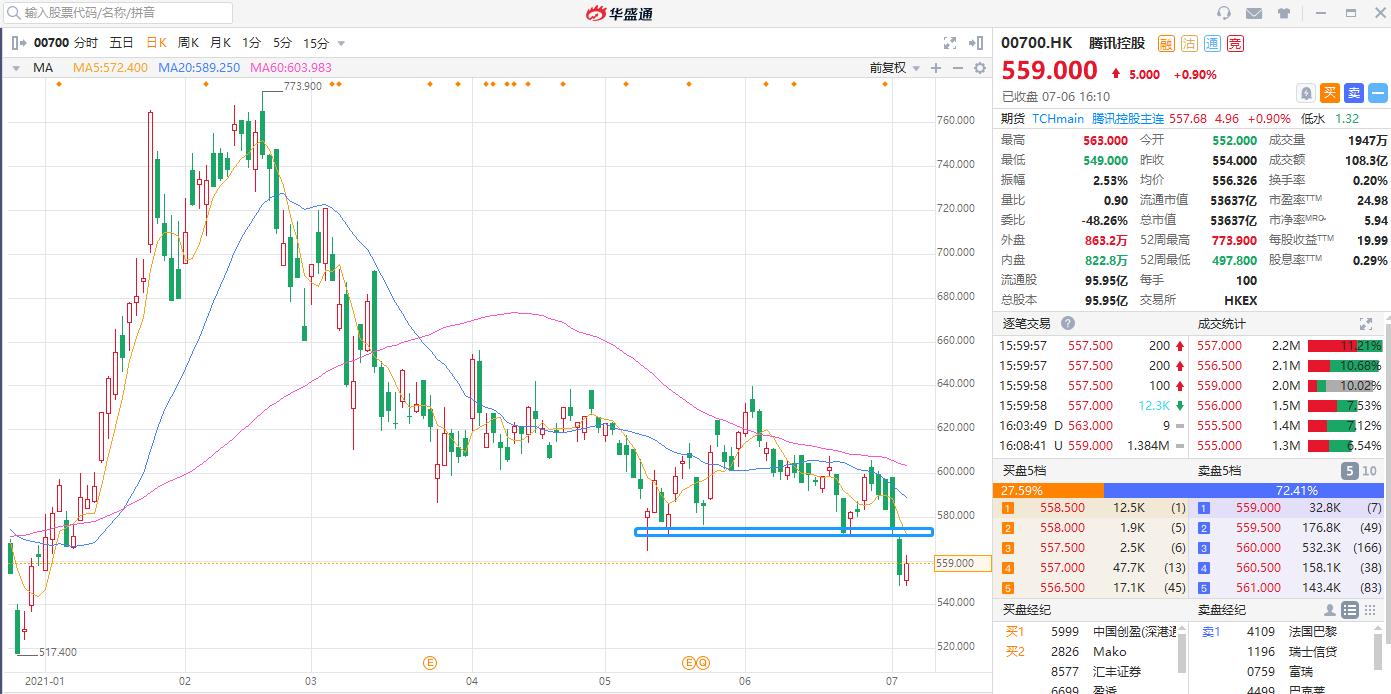This screenshot has height=694, width=1391.
Task: Click the E earnings marker near April
Action: click(430, 662)
